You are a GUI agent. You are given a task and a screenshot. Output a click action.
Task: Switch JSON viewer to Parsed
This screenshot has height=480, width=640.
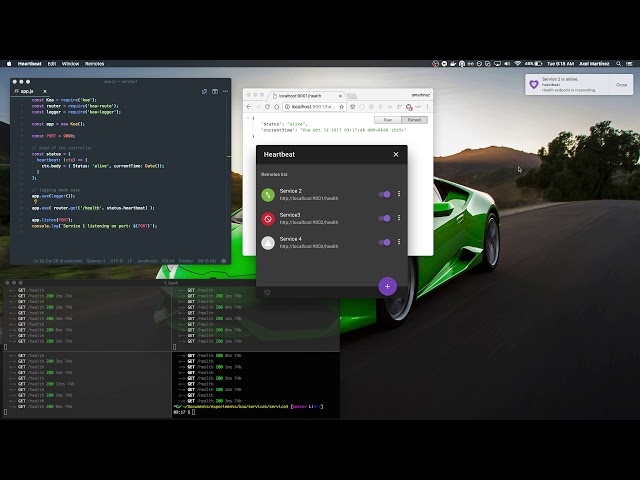pyautogui.click(x=414, y=120)
